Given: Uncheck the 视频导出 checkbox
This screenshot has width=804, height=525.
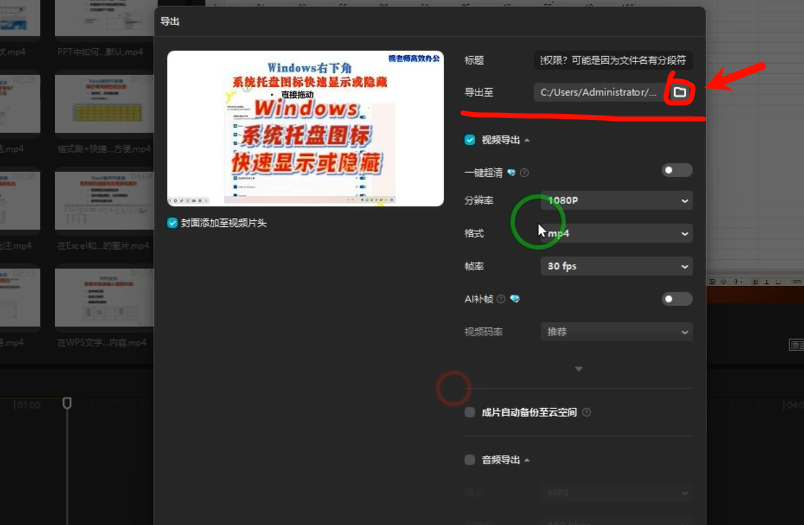Looking at the screenshot, I should click(x=470, y=140).
